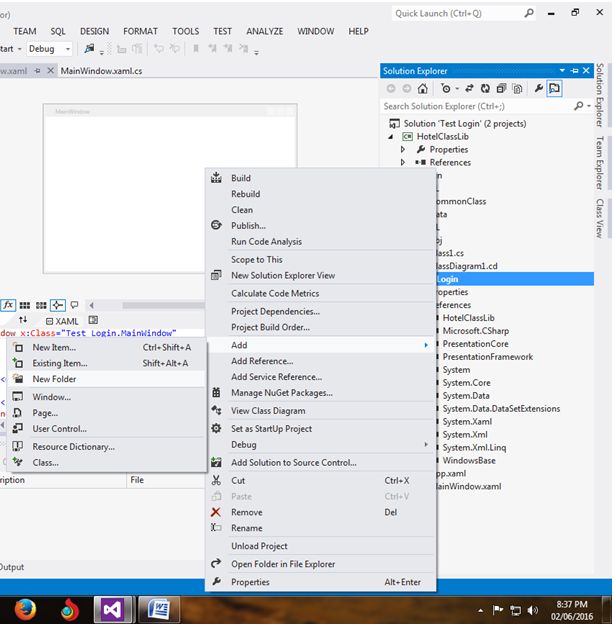Click the Show All Files icon in Solution Explorer

(x=517, y=88)
